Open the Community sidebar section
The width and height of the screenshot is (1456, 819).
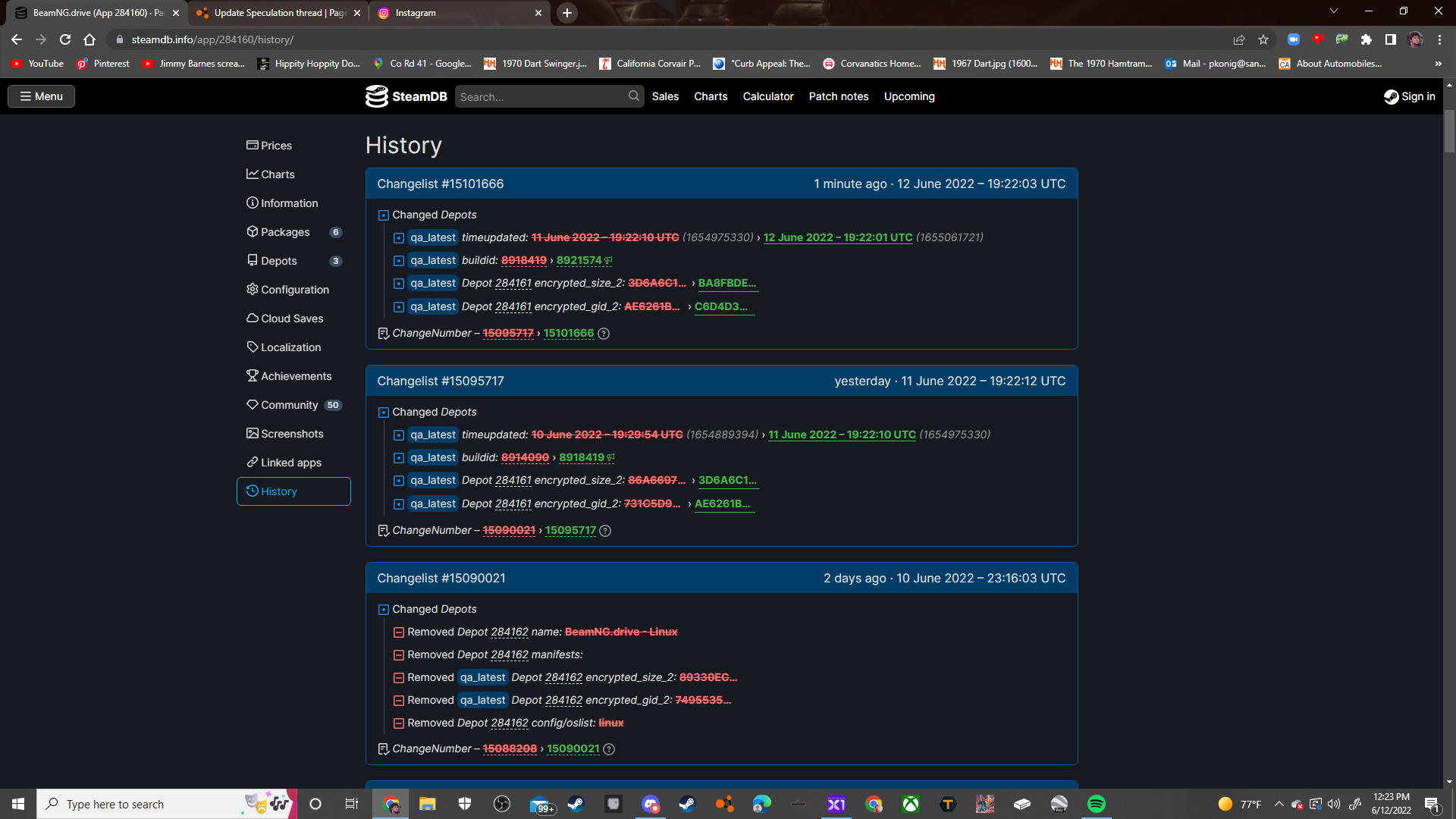(x=293, y=405)
